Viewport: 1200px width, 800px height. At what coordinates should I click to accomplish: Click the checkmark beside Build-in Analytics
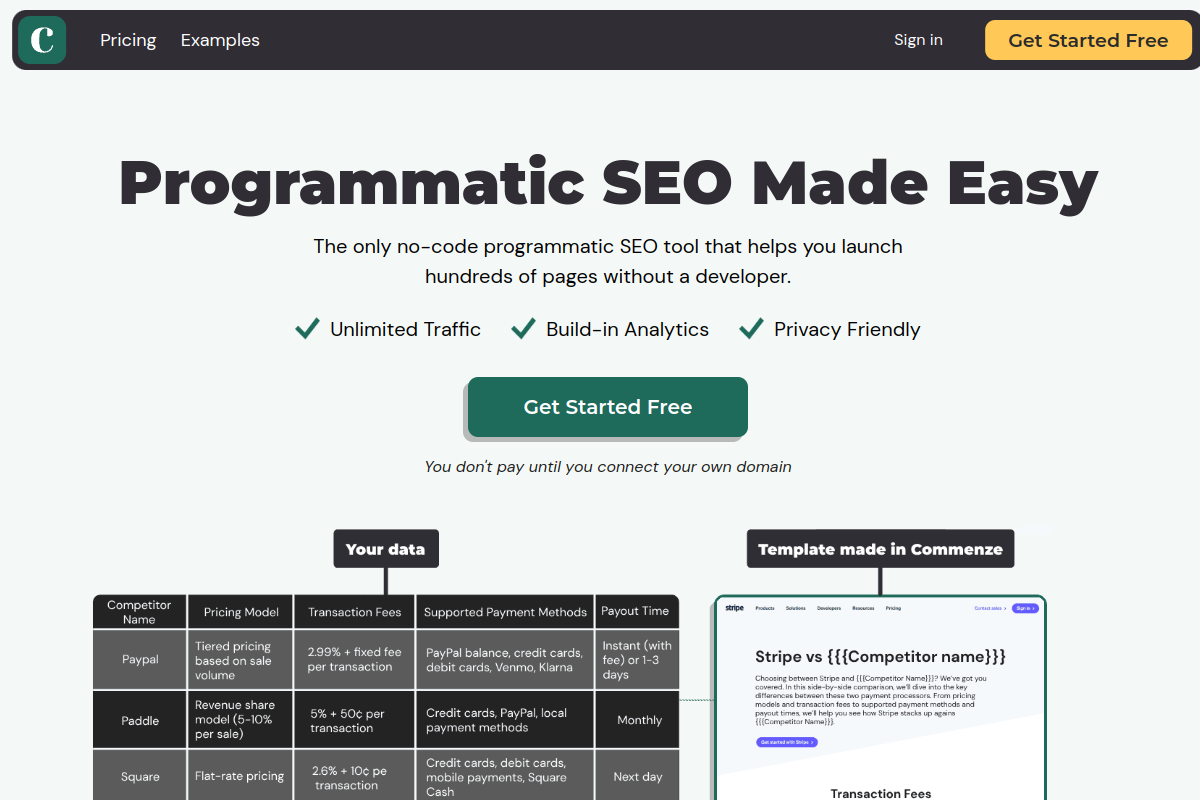click(523, 329)
